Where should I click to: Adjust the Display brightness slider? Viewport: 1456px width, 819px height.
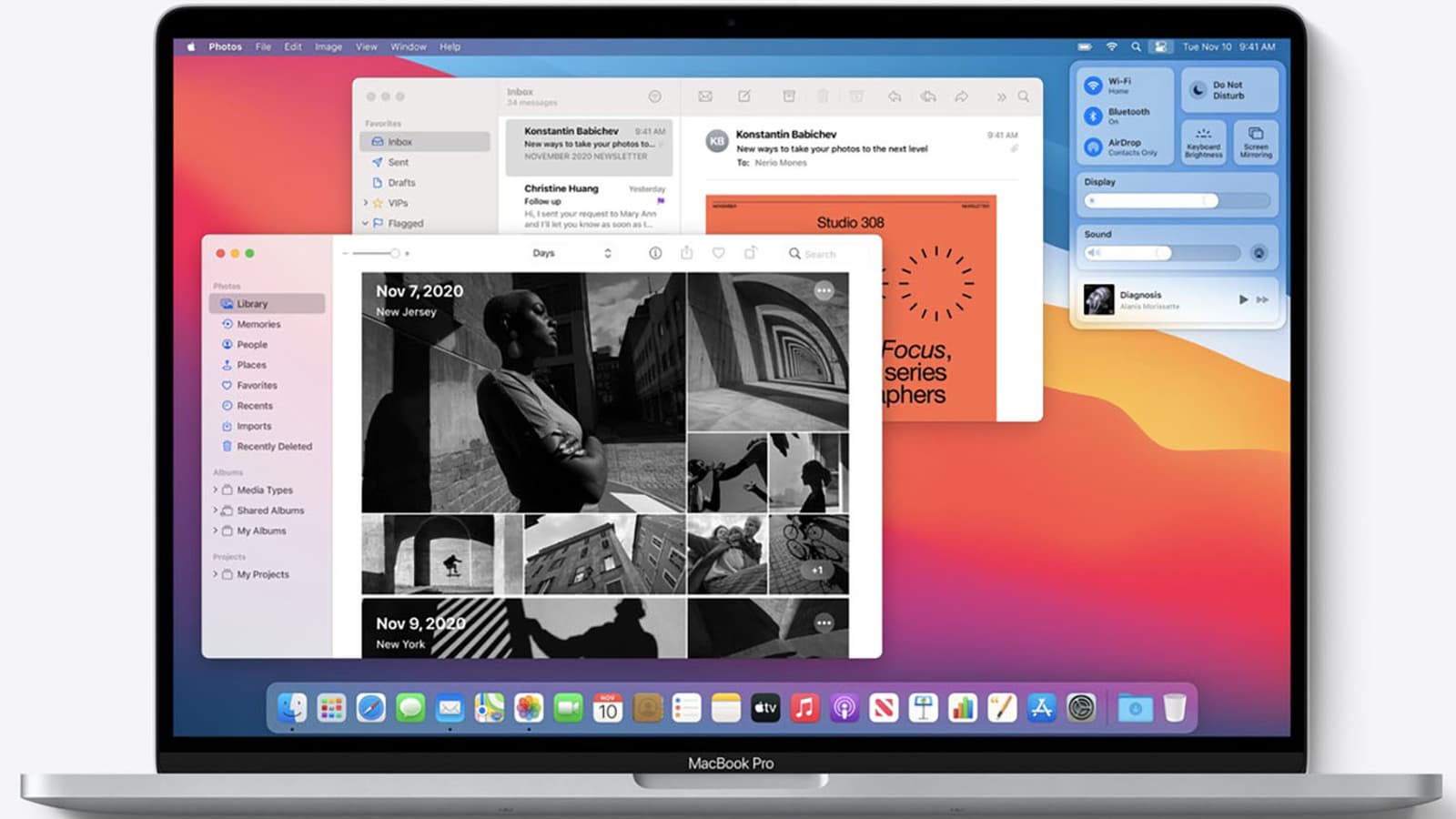point(1178,200)
